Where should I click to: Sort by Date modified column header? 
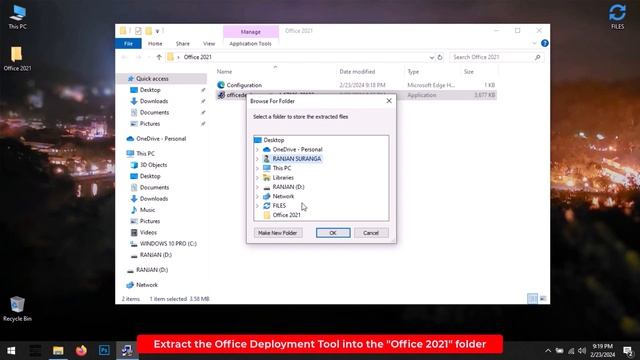pyautogui.click(x=357, y=72)
